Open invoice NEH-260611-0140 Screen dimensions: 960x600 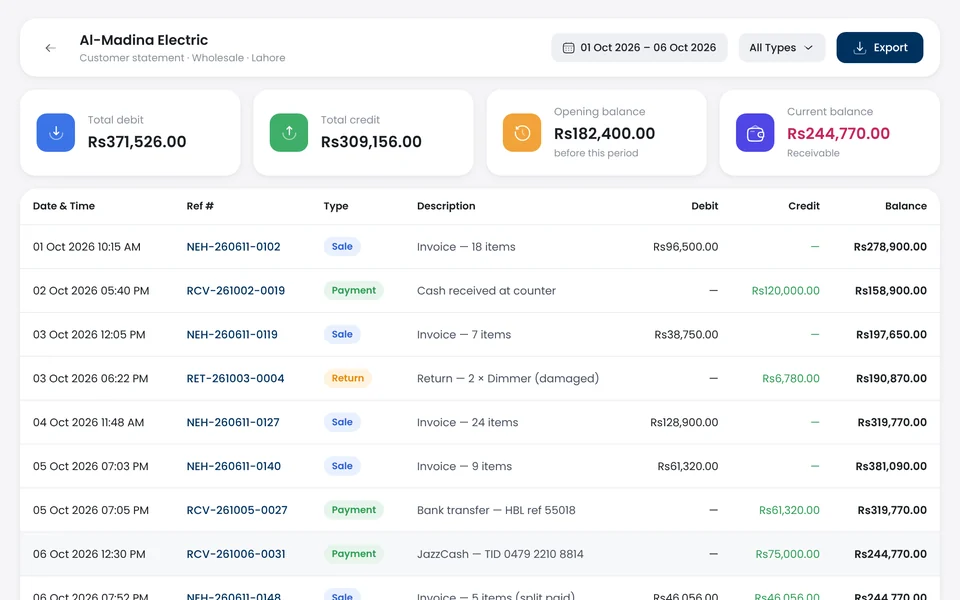pyautogui.click(x=234, y=467)
